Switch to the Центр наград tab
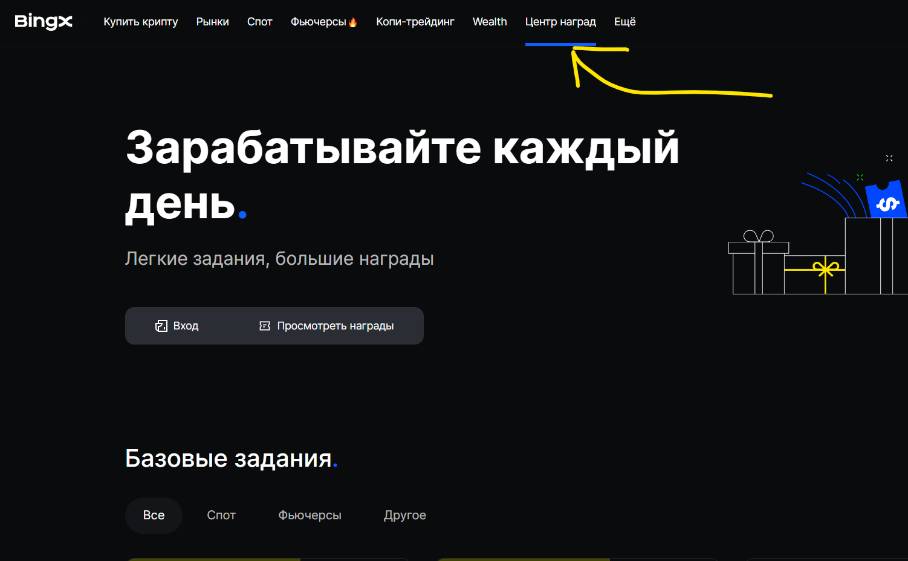 pos(560,22)
